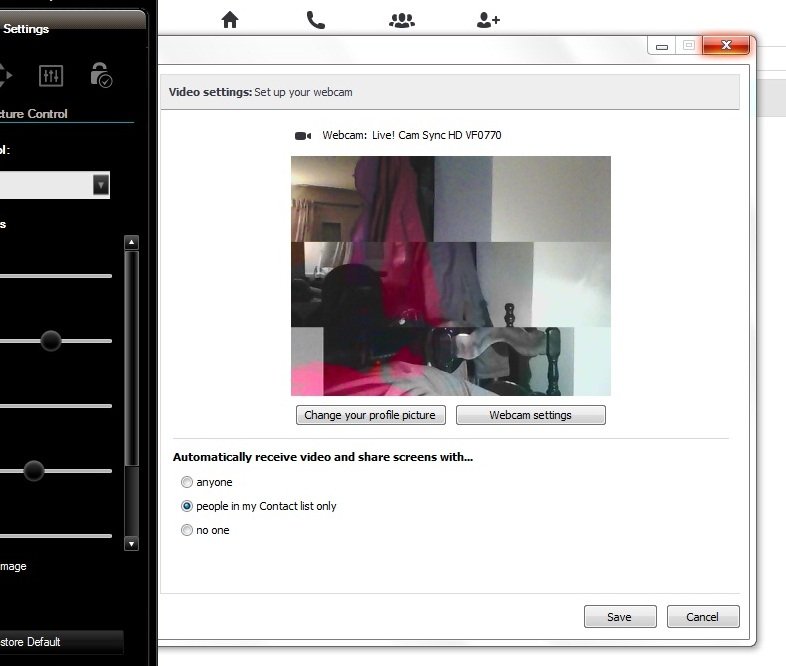786x666 pixels.
Task: Minimize the video settings window
Action: tap(662, 46)
